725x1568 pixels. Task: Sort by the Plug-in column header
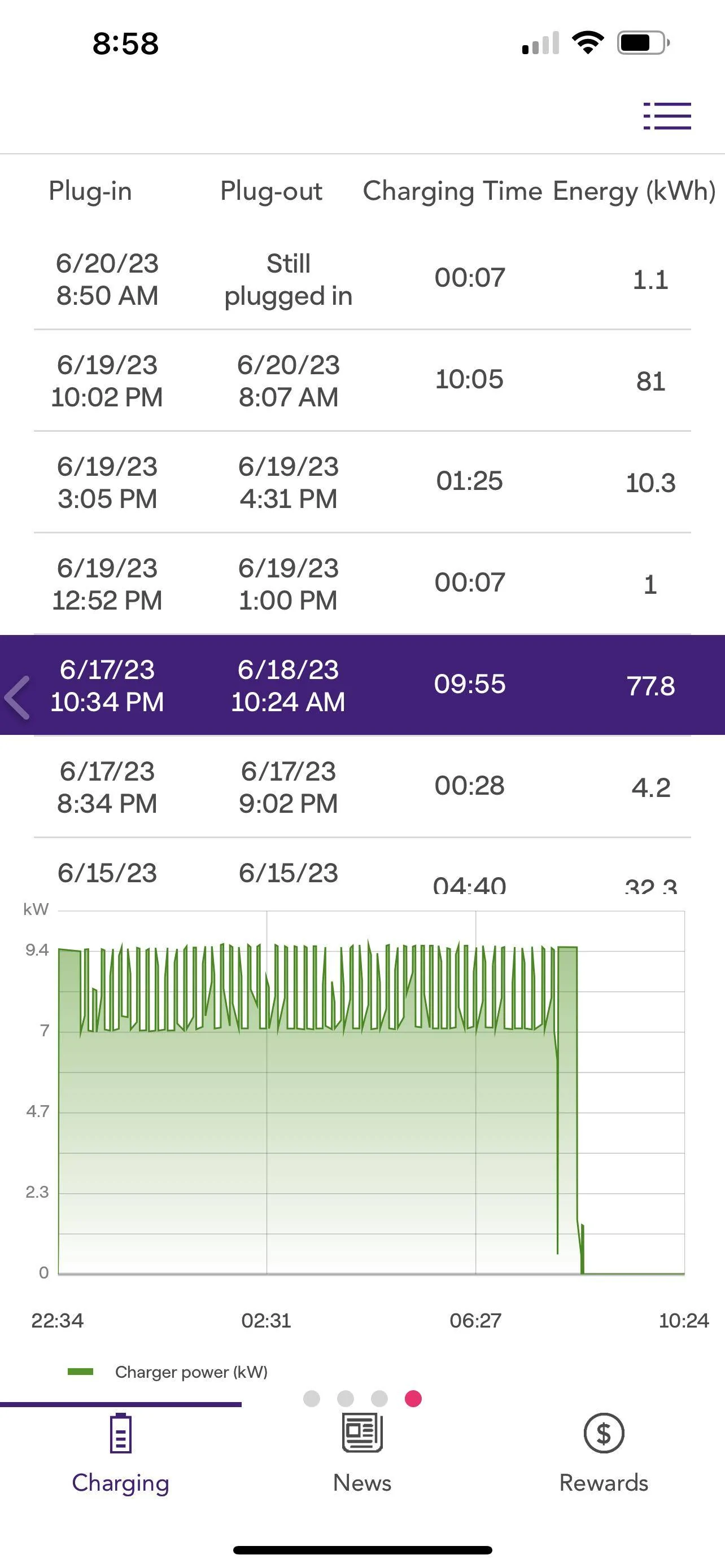click(90, 191)
